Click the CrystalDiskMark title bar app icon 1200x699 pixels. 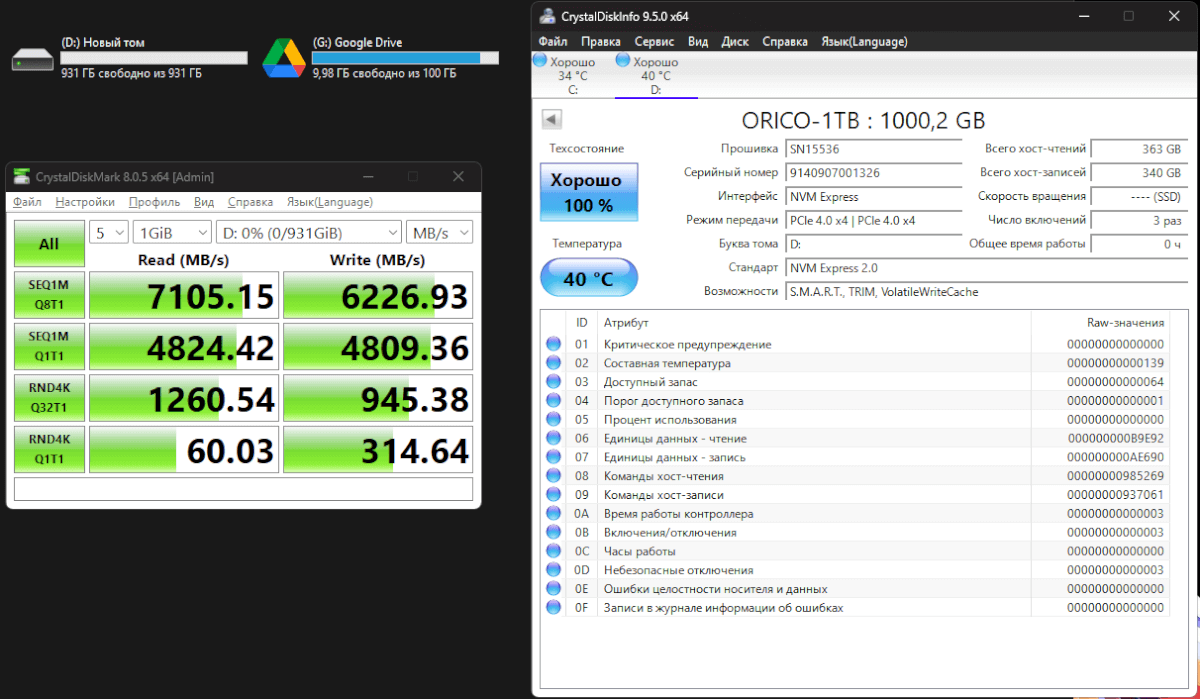[21, 177]
